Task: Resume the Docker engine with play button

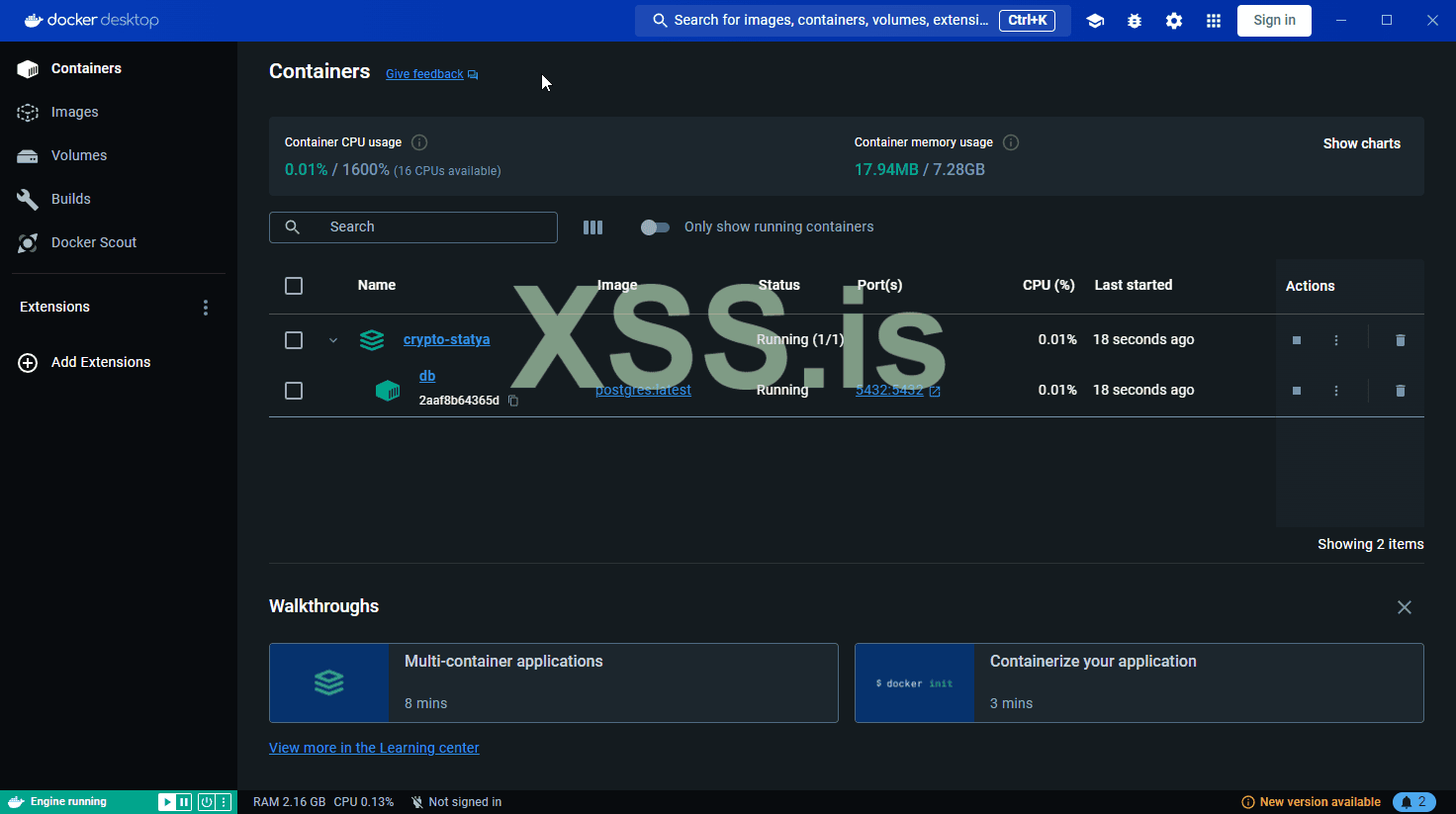Action: click(x=167, y=802)
